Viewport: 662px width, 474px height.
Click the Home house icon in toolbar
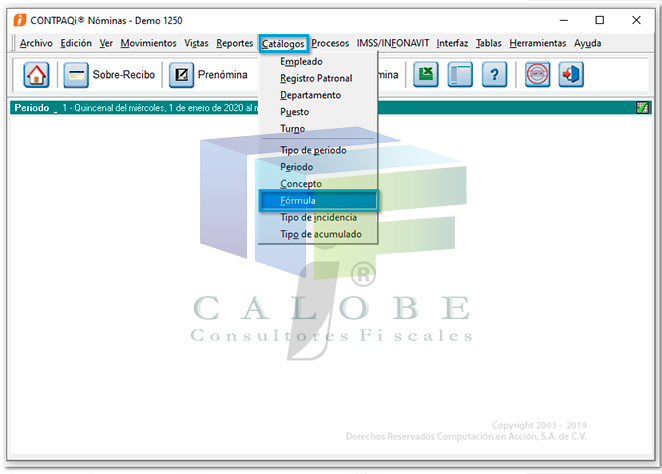36,75
